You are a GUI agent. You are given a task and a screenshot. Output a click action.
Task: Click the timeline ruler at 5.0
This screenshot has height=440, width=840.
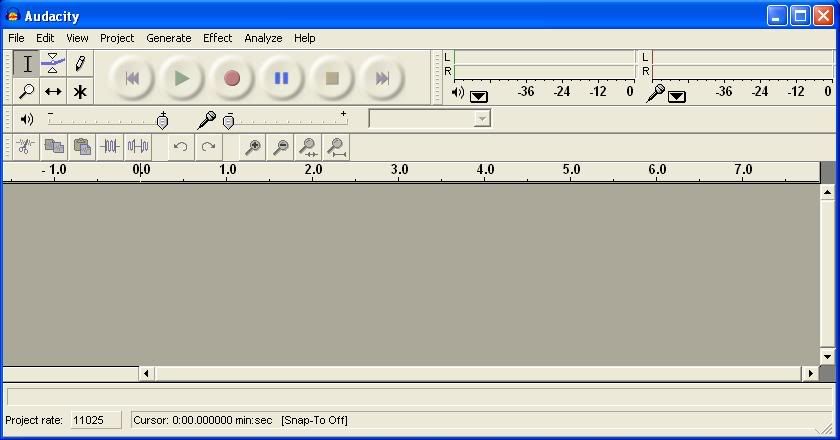571,170
